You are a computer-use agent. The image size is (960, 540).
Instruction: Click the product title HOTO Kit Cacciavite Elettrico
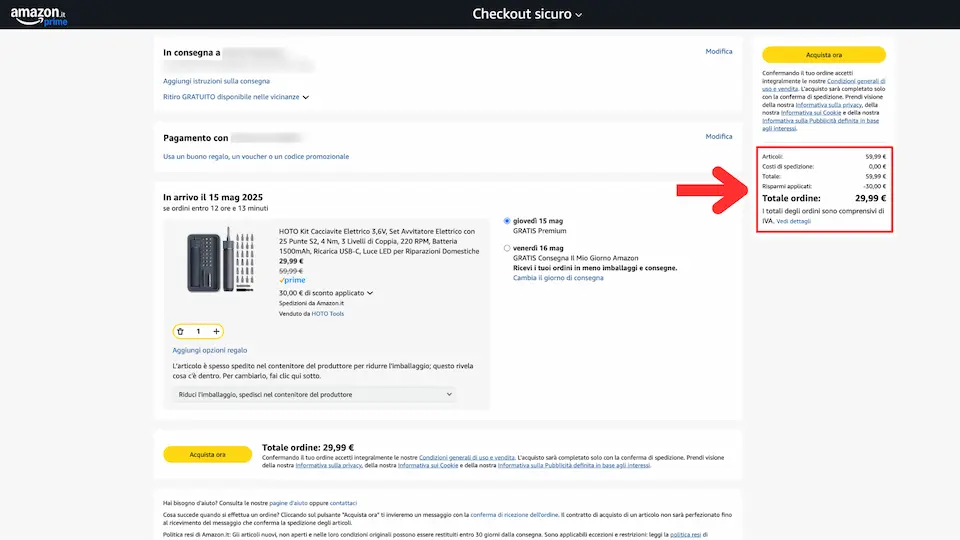(x=379, y=241)
